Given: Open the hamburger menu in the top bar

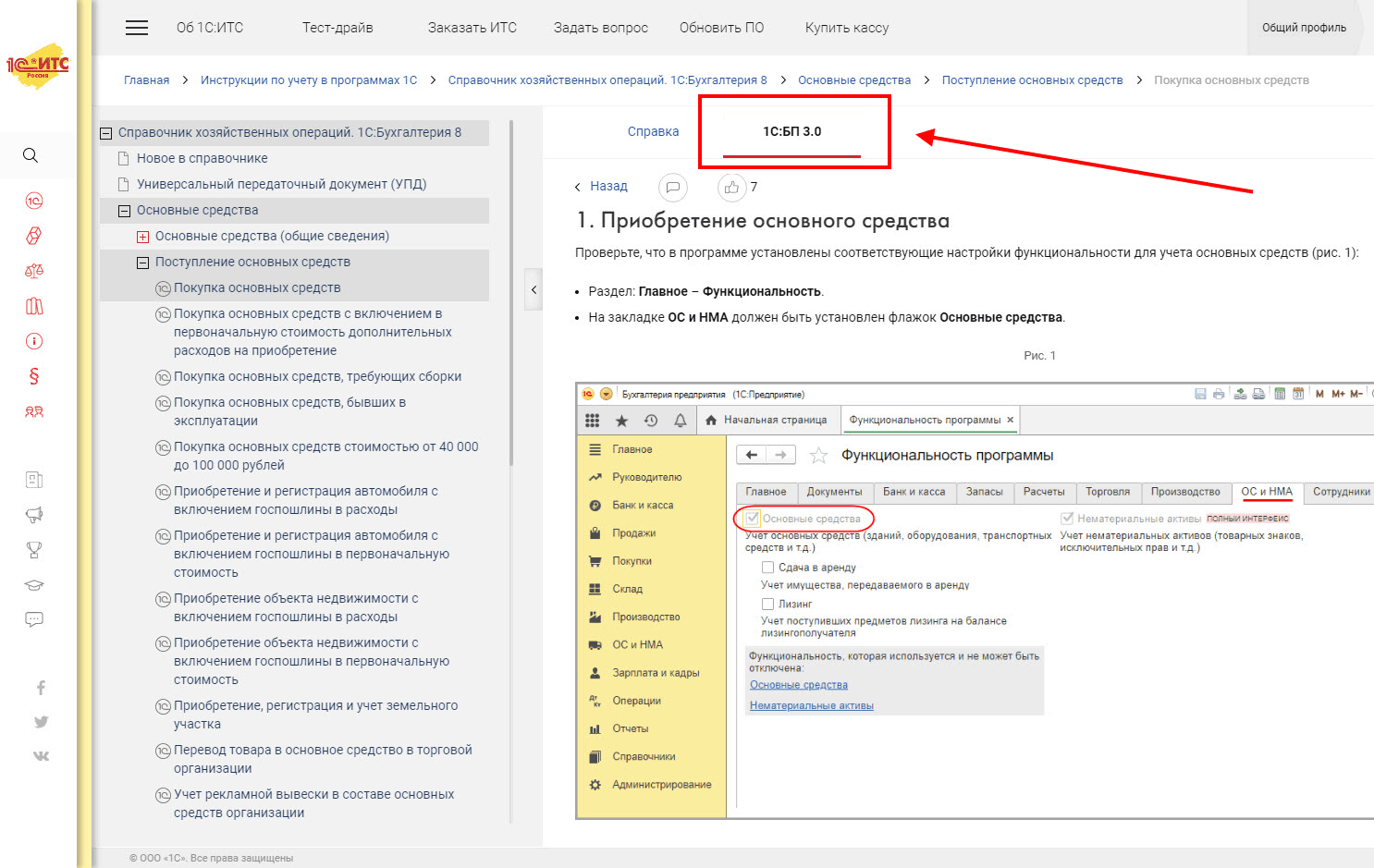Looking at the screenshot, I should click(x=137, y=28).
